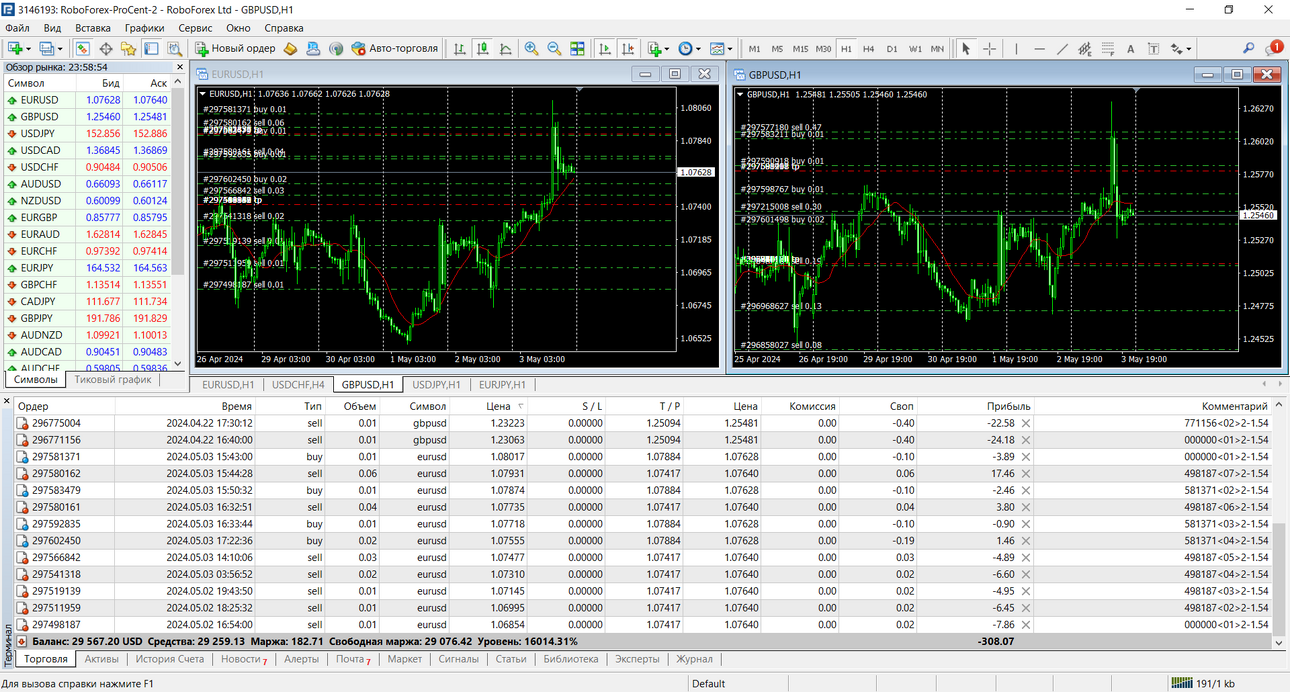Viewport: 1290px width, 692px height.
Task: Open Тиковый график tab
Action: click(x=113, y=379)
